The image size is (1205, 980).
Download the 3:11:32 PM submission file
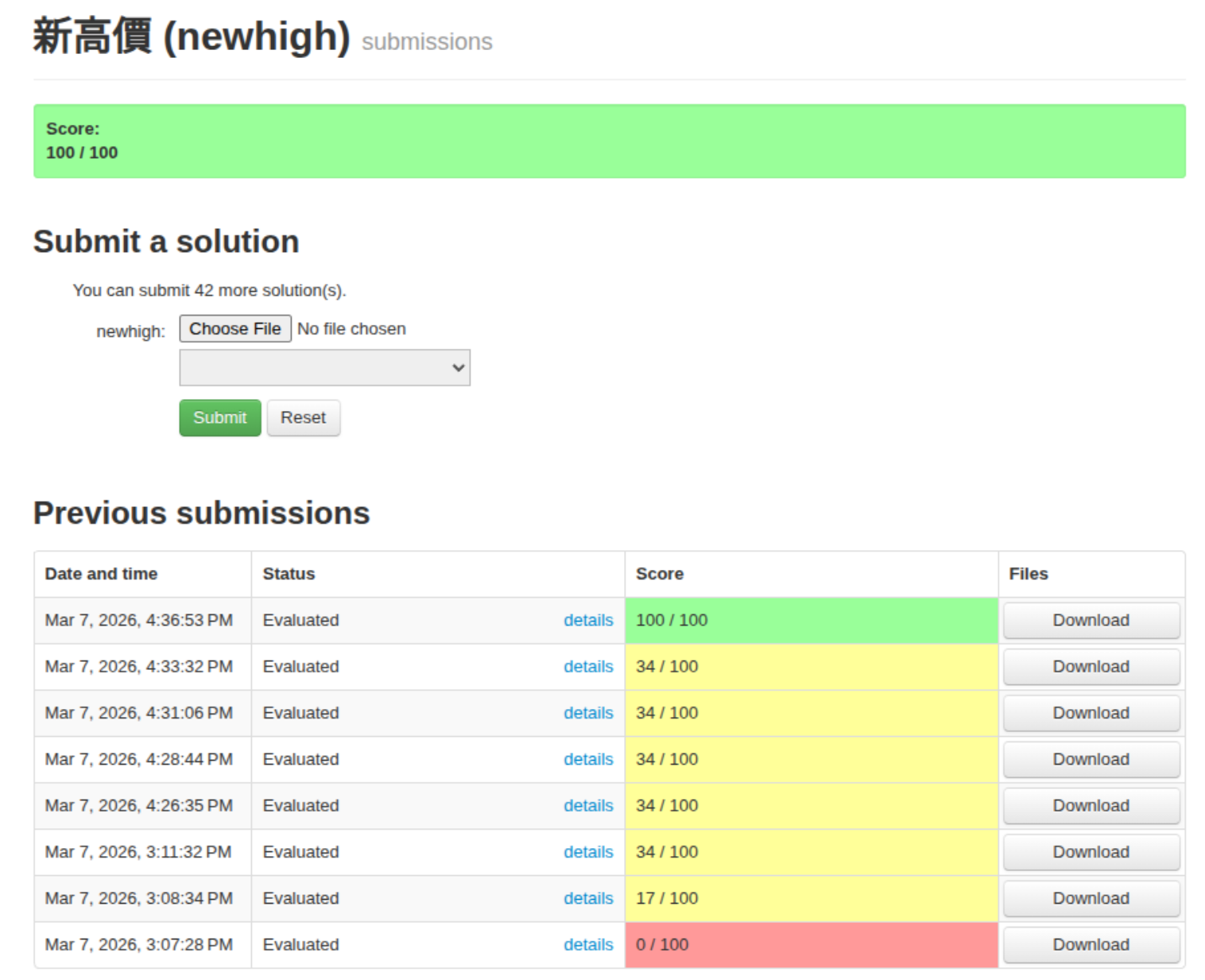click(1091, 852)
